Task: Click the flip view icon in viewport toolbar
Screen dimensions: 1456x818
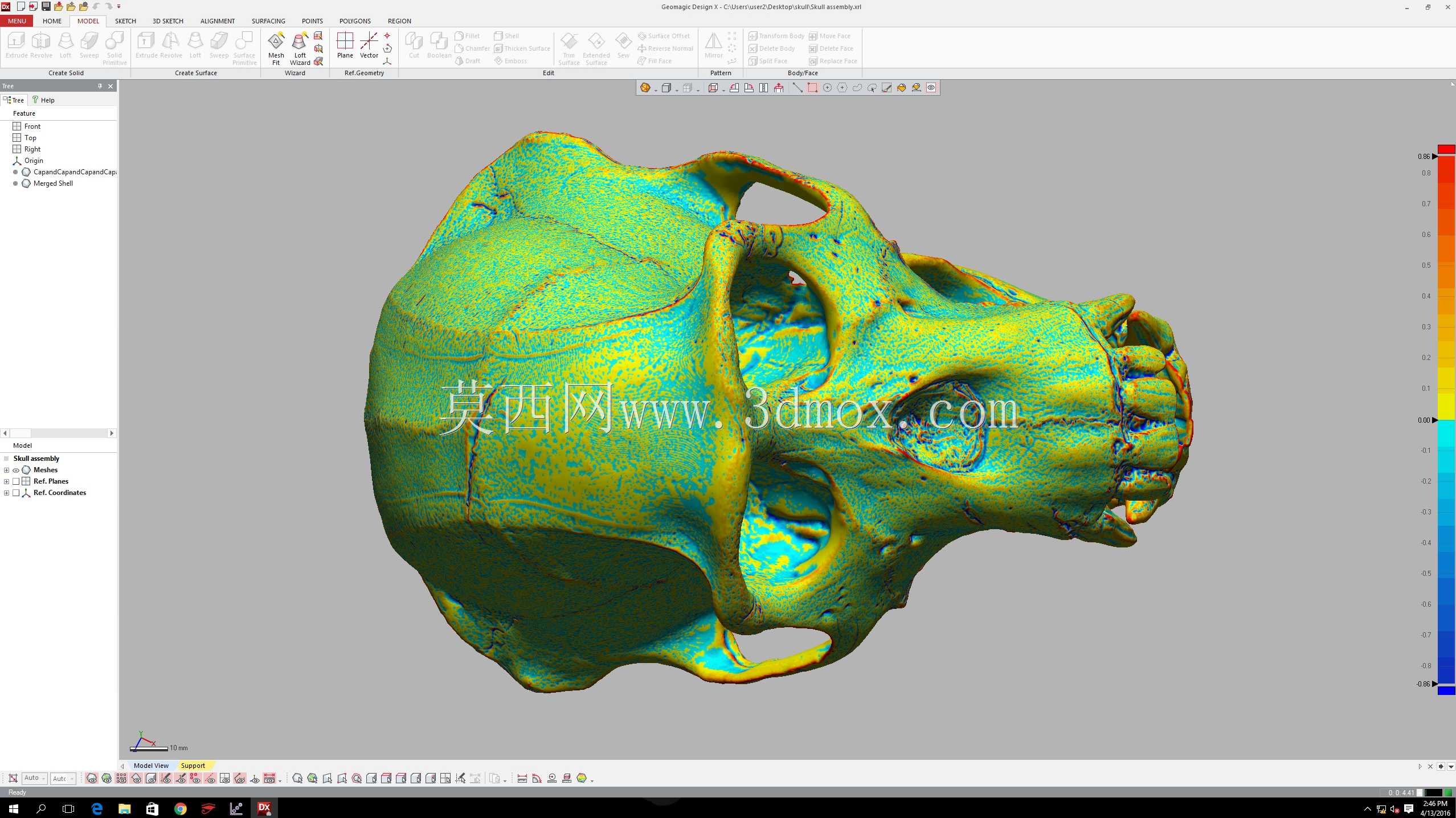Action: point(763,88)
